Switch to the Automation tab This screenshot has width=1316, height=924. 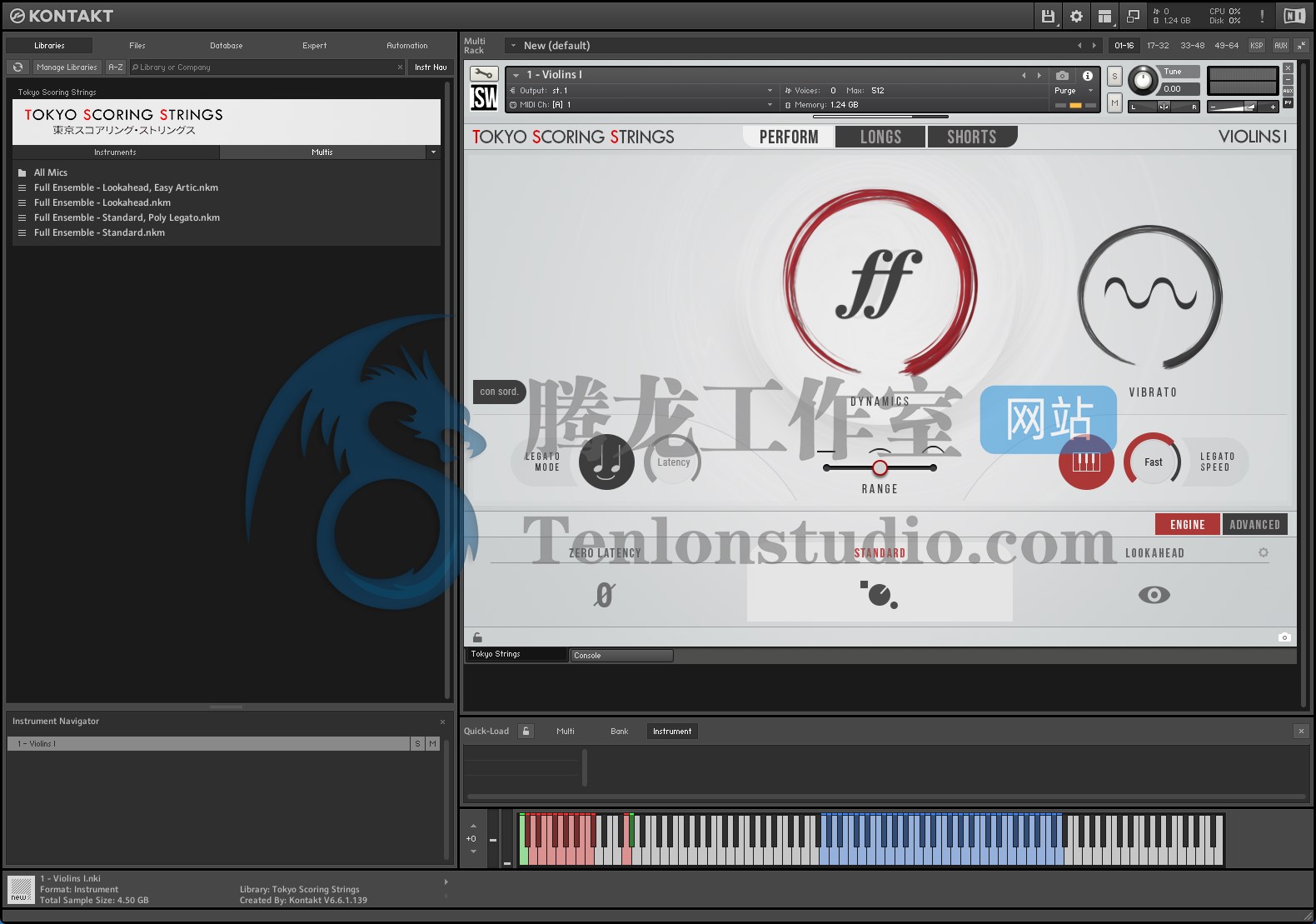pyautogui.click(x=407, y=46)
